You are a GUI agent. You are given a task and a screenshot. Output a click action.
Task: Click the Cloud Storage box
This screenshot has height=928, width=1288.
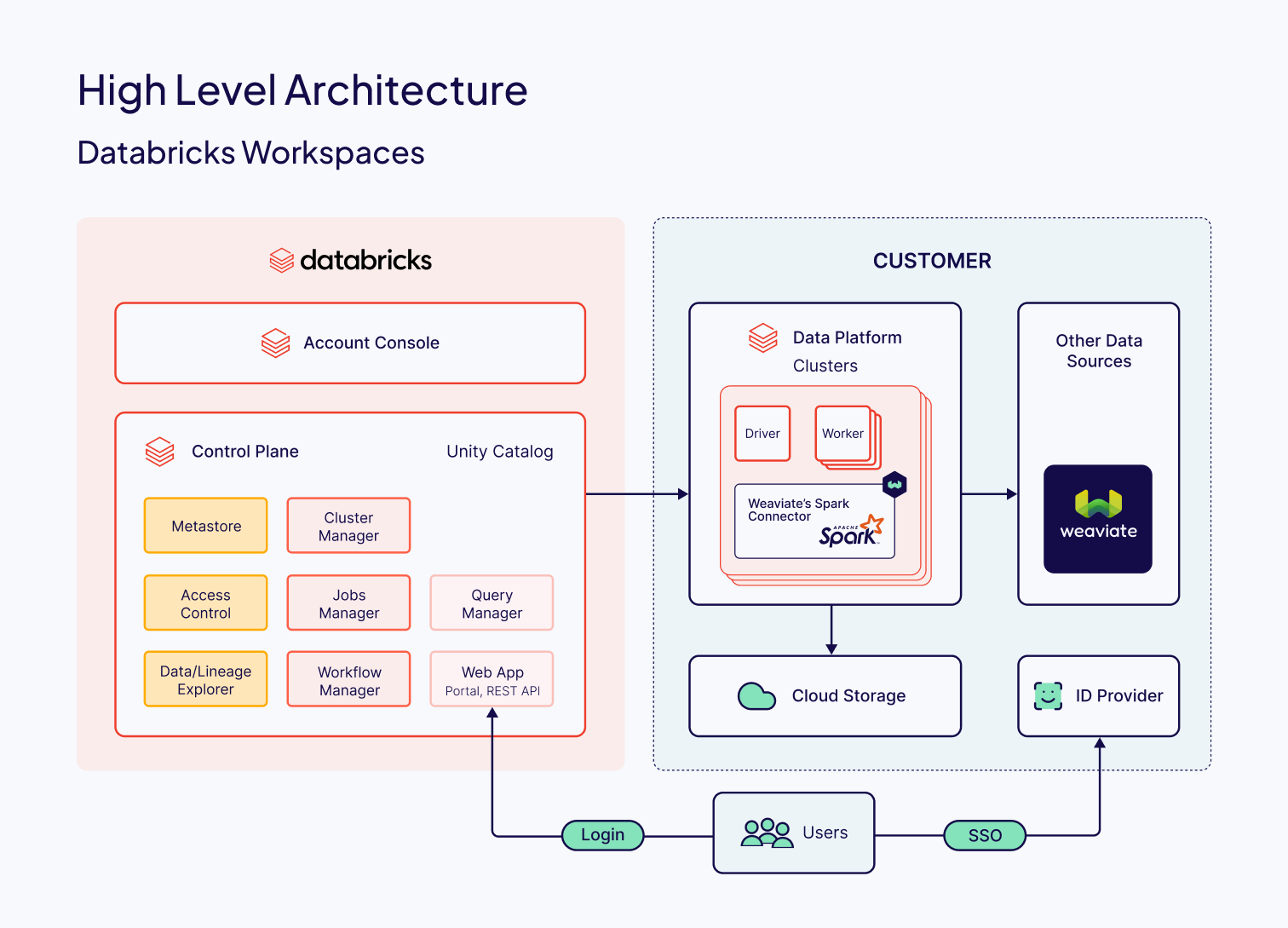coord(825,696)
